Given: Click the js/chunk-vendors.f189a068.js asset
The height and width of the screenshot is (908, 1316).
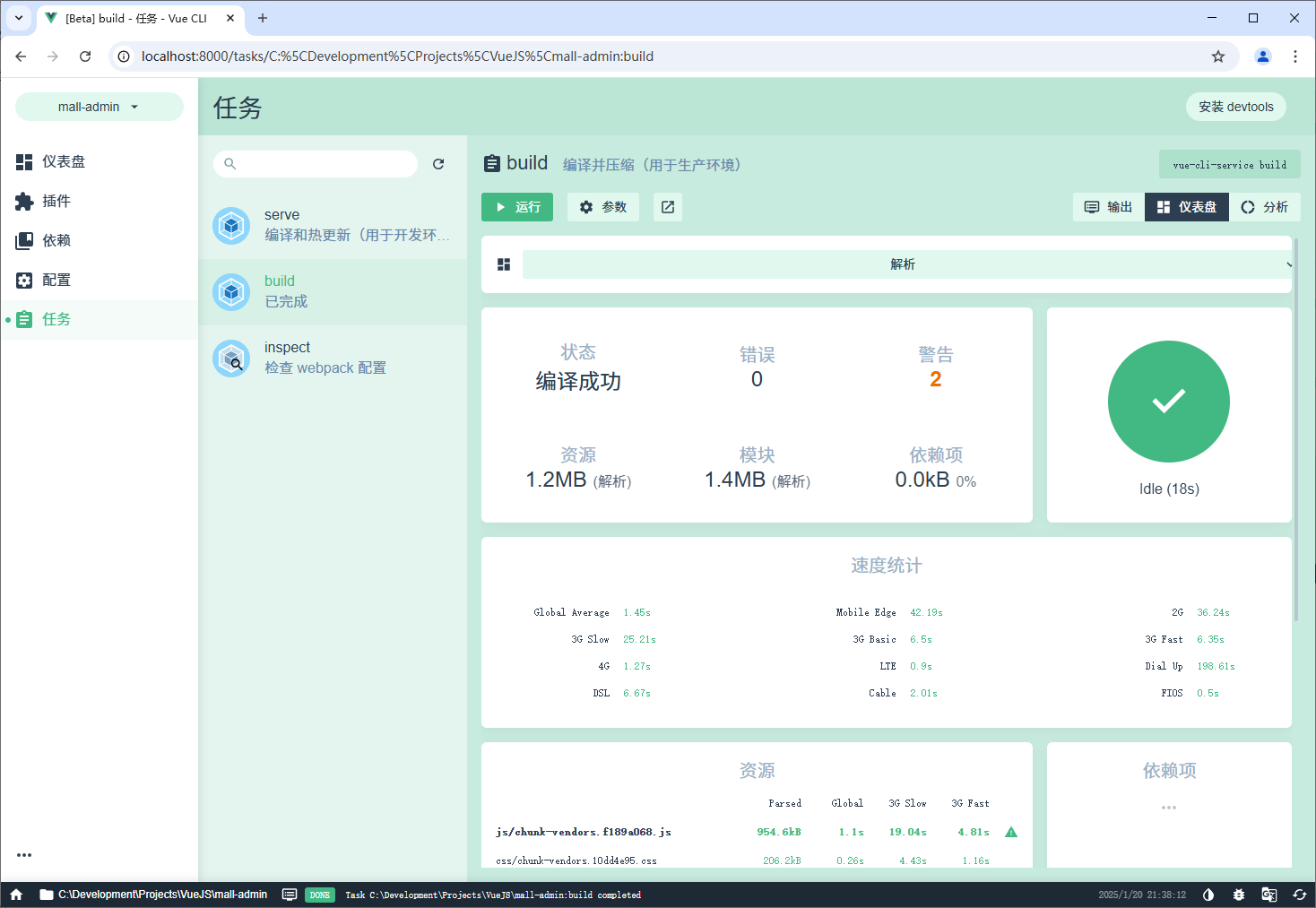Looking at the screenshot, I should coord(584,832).
